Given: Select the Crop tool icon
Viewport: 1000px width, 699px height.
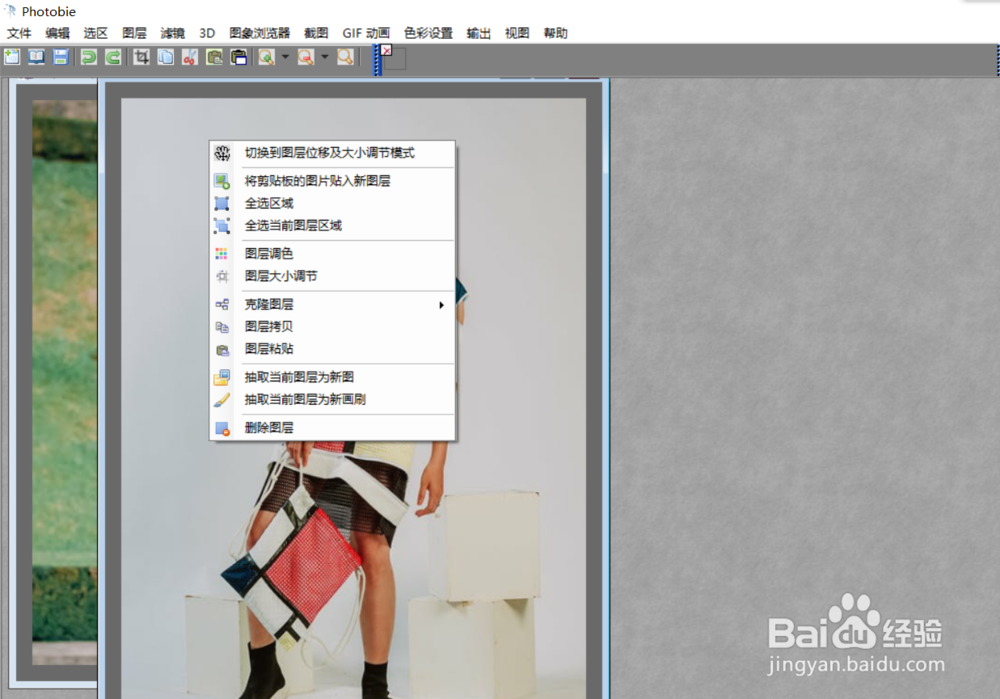Looking at the screenshot, I should [x=140, y=57].
